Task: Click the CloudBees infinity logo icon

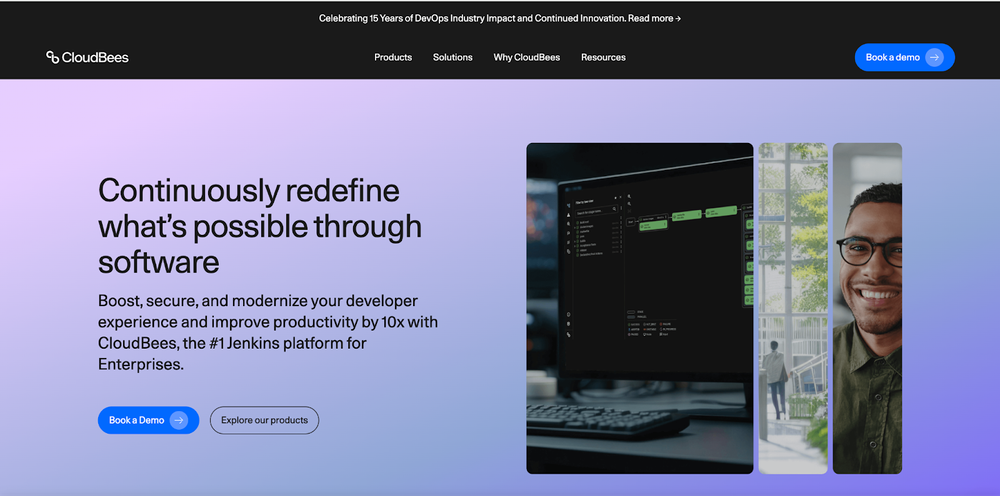Action: click(x=52, y=57)
